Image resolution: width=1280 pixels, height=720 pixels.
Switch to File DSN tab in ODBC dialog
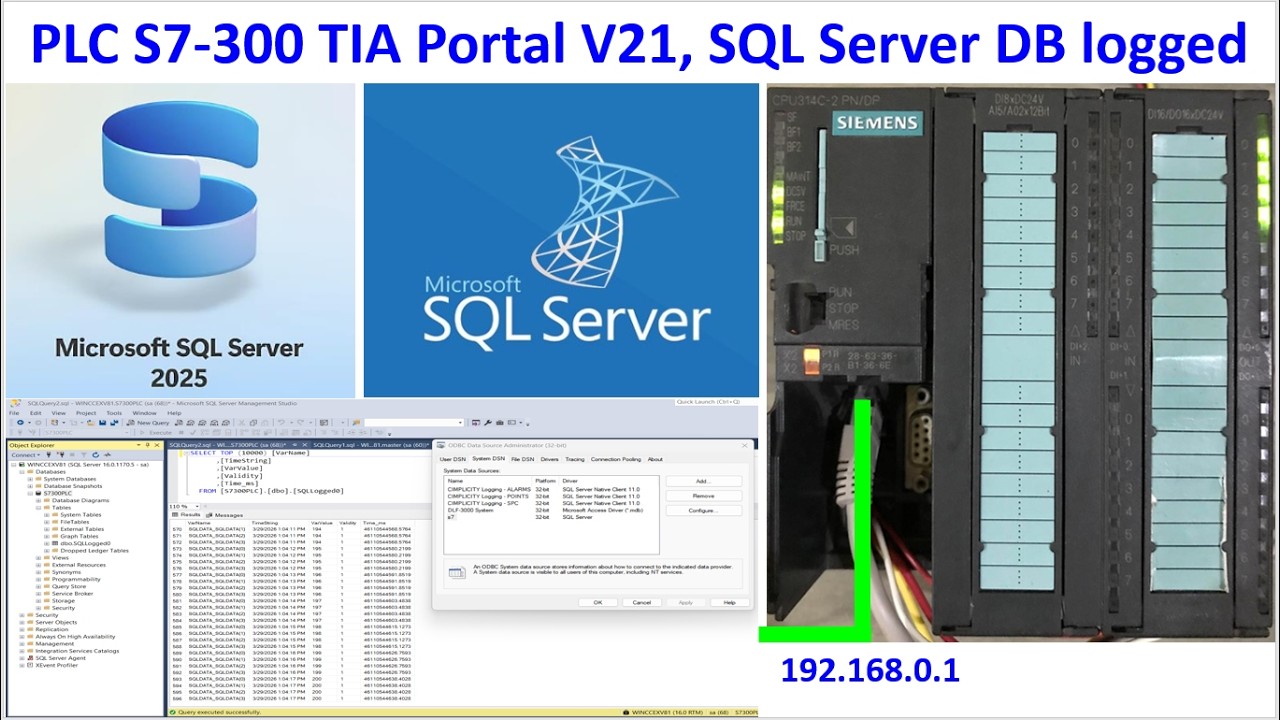pos(523,459)
